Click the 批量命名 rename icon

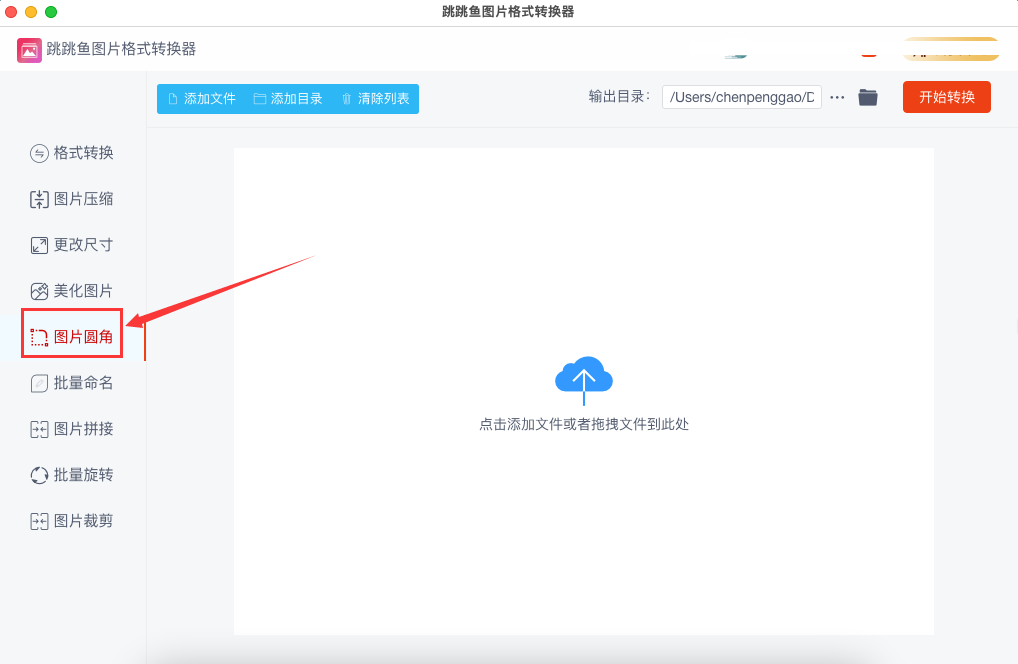pos(39,384)
